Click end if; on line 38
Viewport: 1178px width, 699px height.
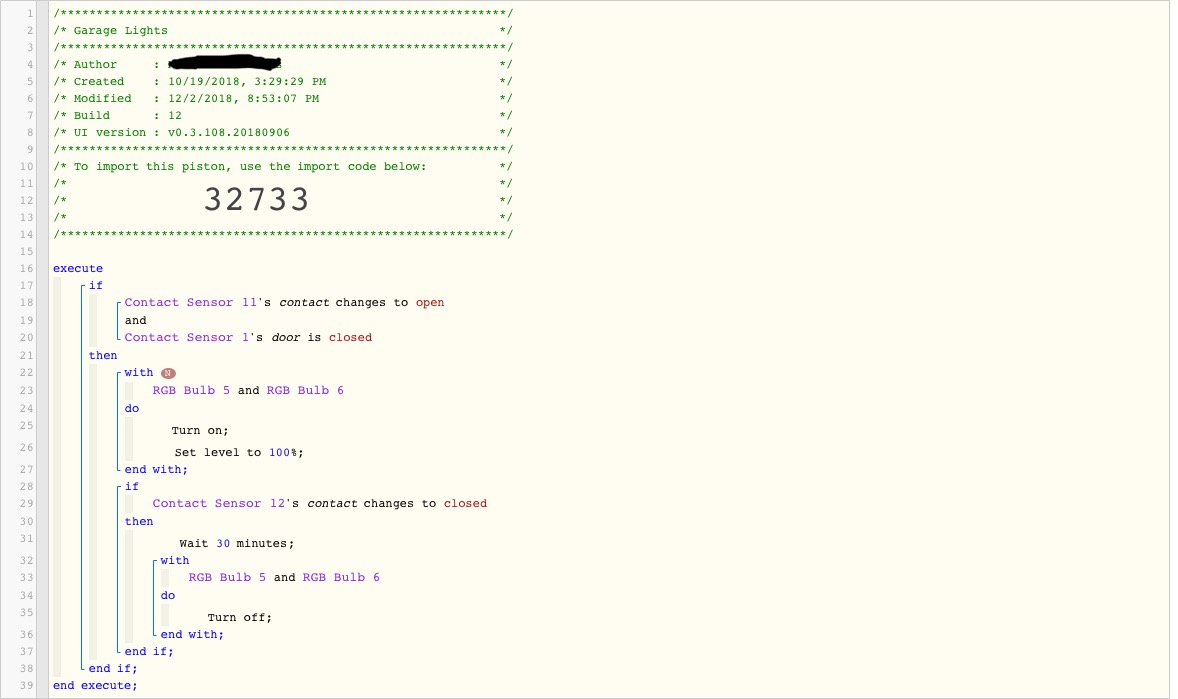113,669
